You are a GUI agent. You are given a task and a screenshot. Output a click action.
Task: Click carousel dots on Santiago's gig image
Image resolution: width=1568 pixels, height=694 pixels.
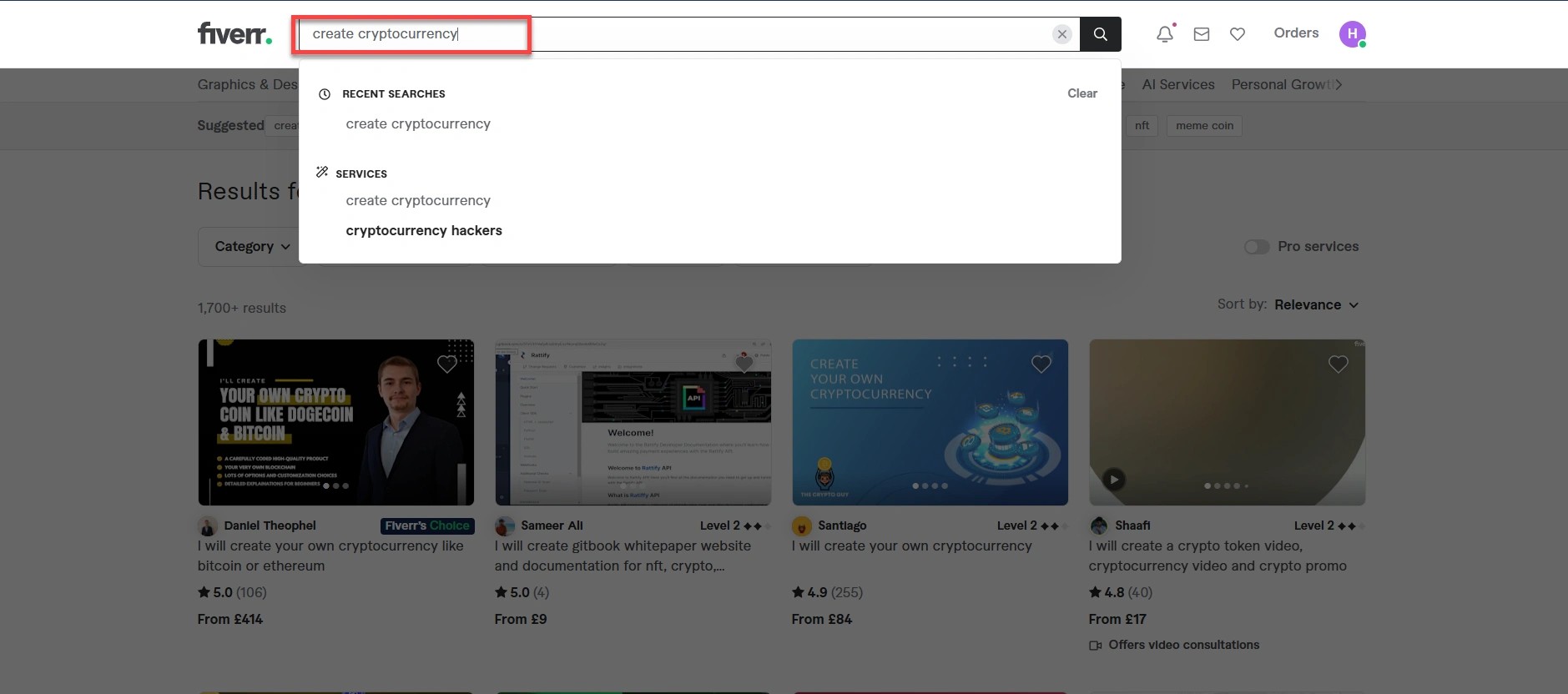point(930,485)
